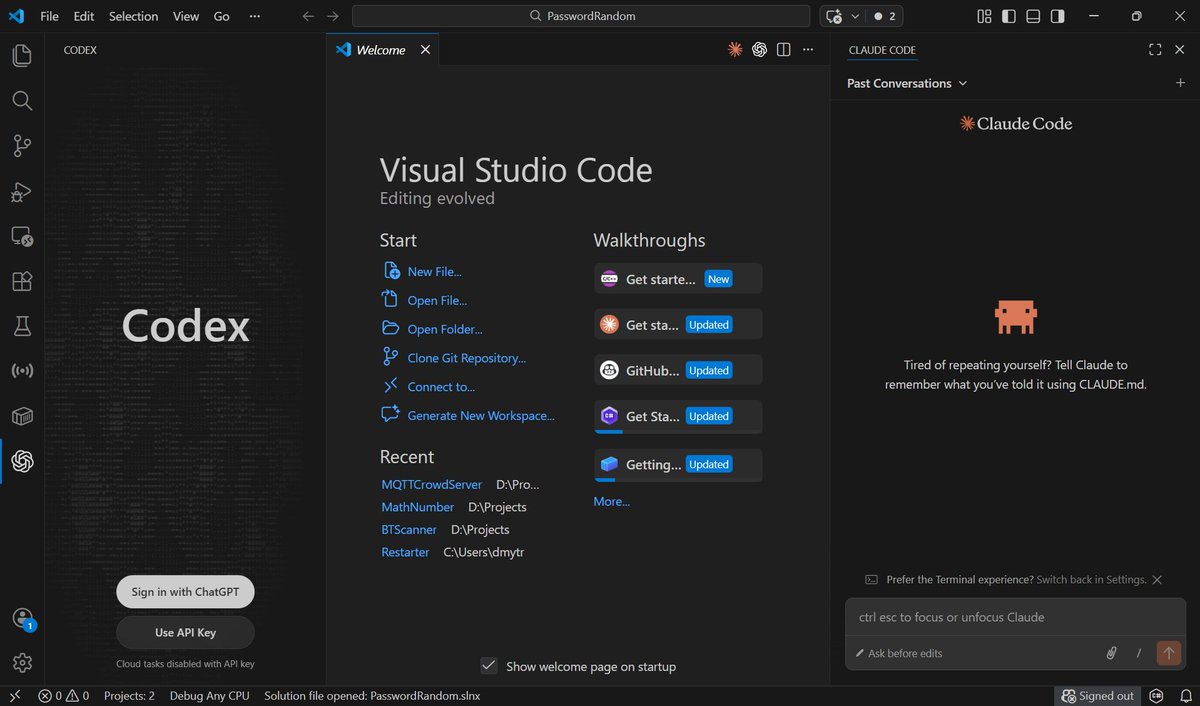1200x706 pixels.
Task: Select the Welcome tab
Action: click(x=382, y=49)
